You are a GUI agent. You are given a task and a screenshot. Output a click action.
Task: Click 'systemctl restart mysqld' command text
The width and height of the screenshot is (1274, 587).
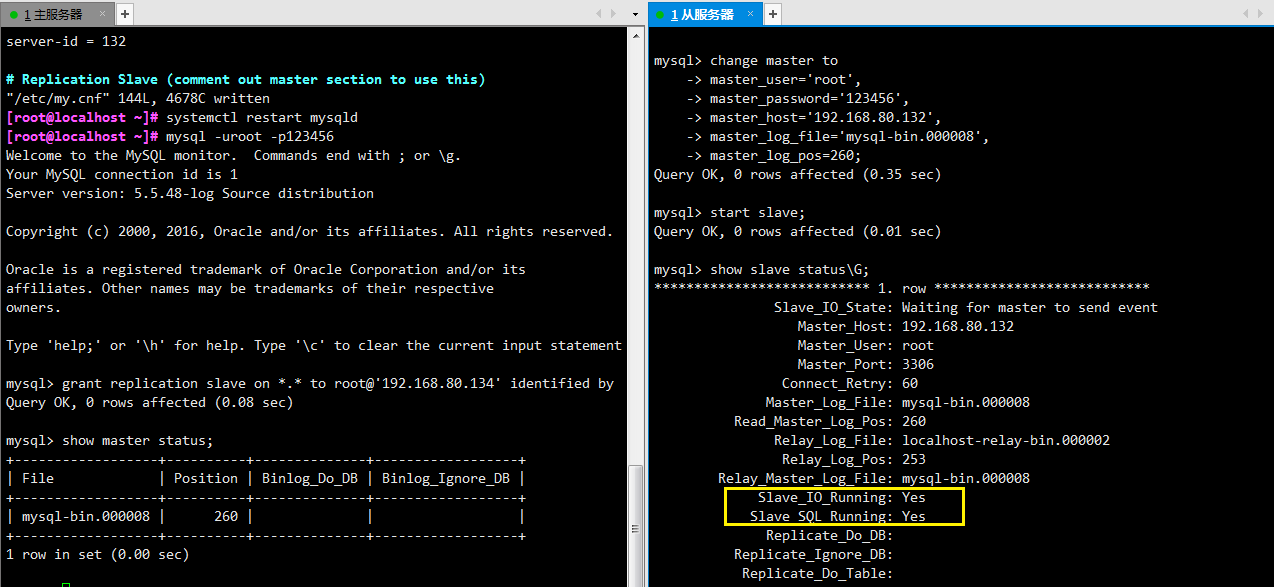(x=262, y=117)
